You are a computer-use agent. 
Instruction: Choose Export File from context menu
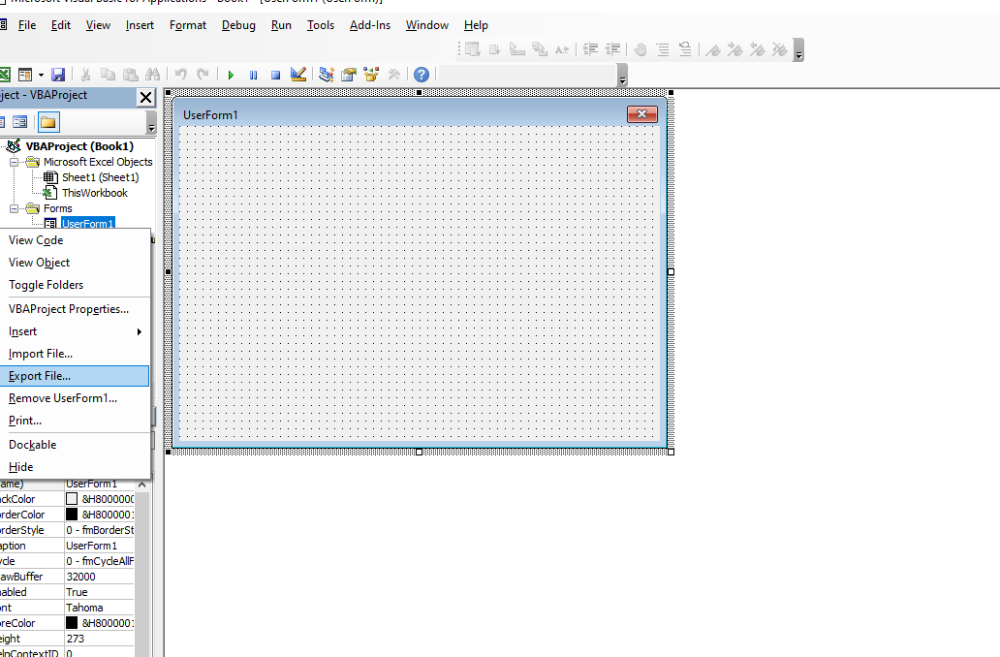pos(75,376)
